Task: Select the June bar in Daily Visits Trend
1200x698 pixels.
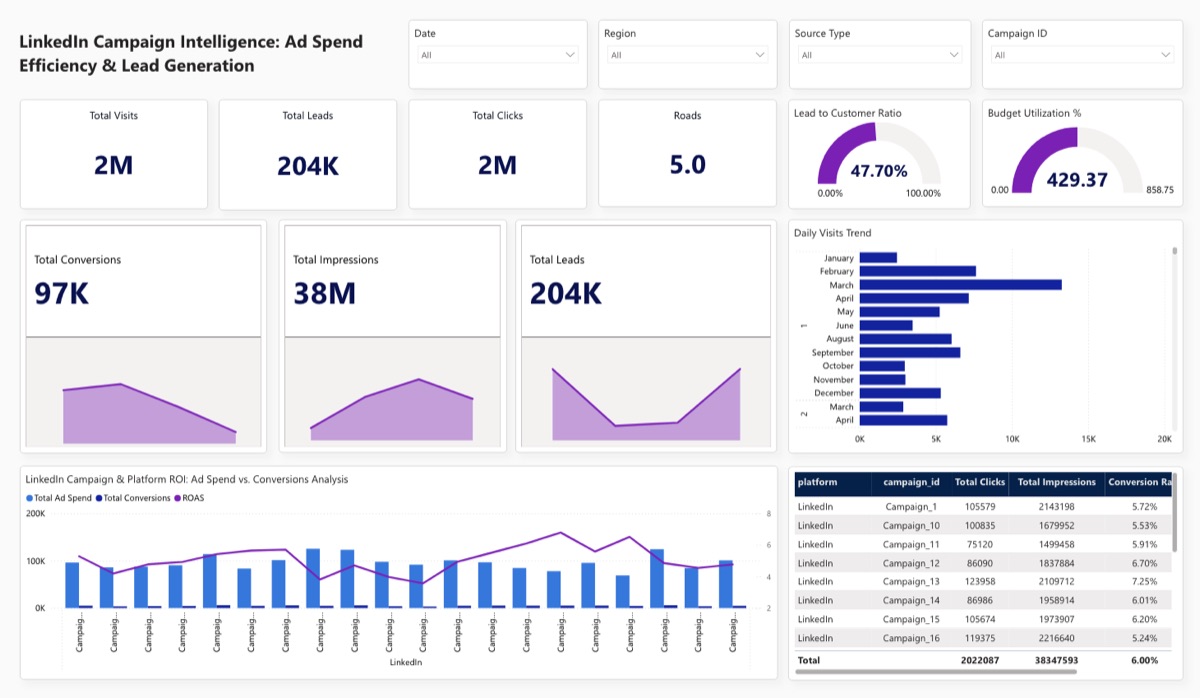Action: click(x=886, y=325)
